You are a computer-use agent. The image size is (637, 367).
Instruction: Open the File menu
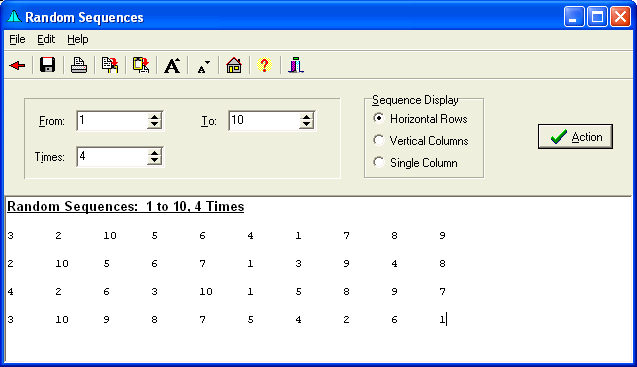pyautogui.click(x=17, y=39)
